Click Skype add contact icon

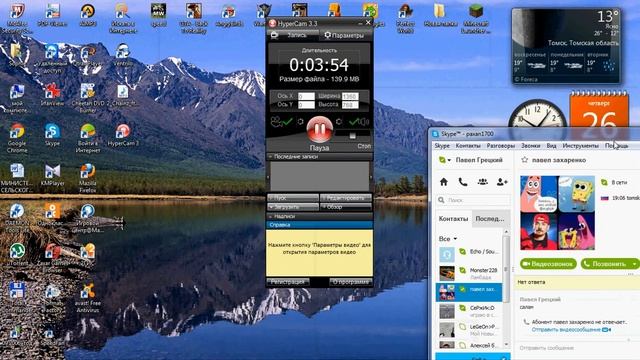click(502, 182)
